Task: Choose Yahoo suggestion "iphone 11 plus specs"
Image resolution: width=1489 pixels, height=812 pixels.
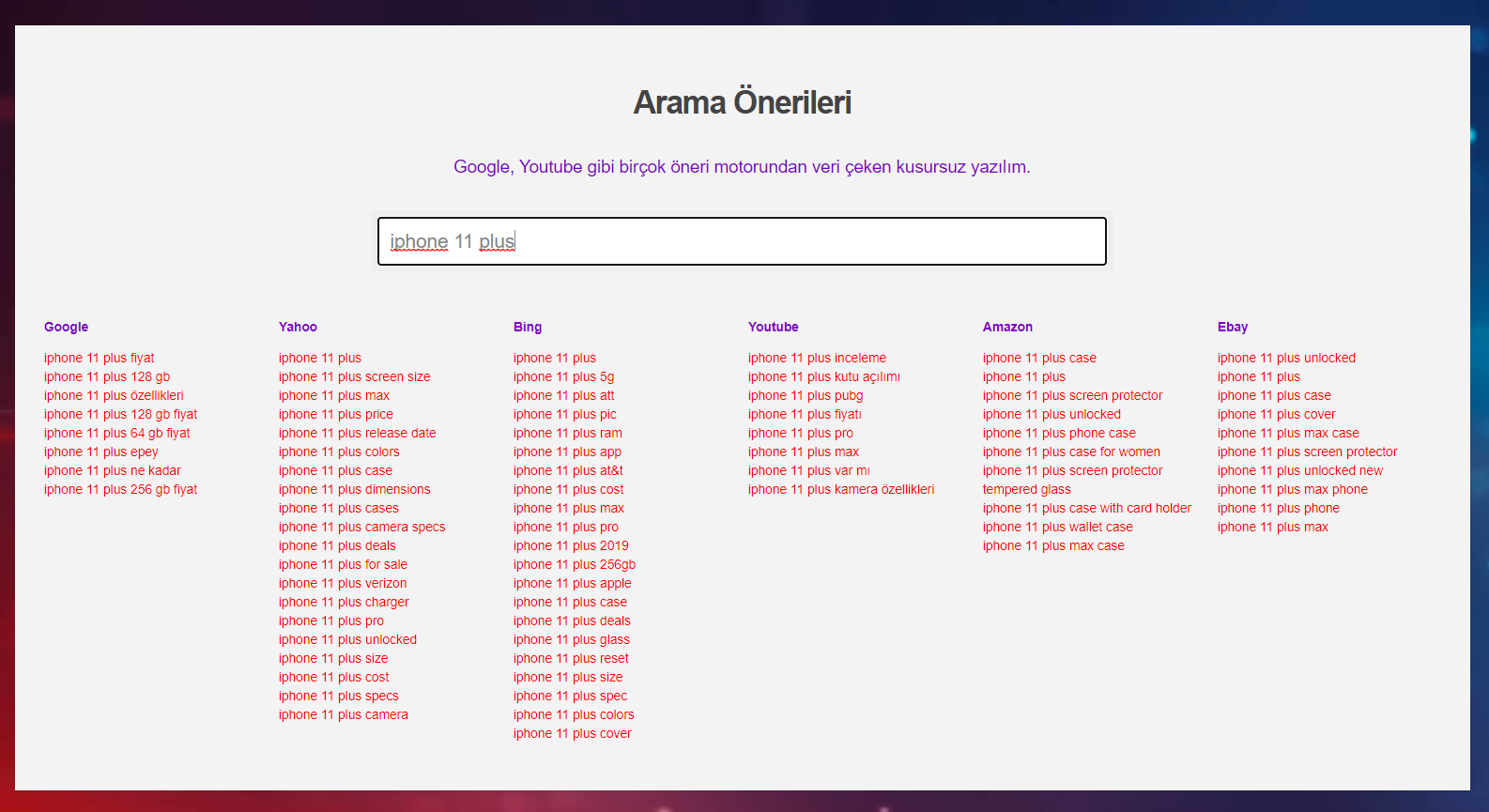Action: (339, 696)
